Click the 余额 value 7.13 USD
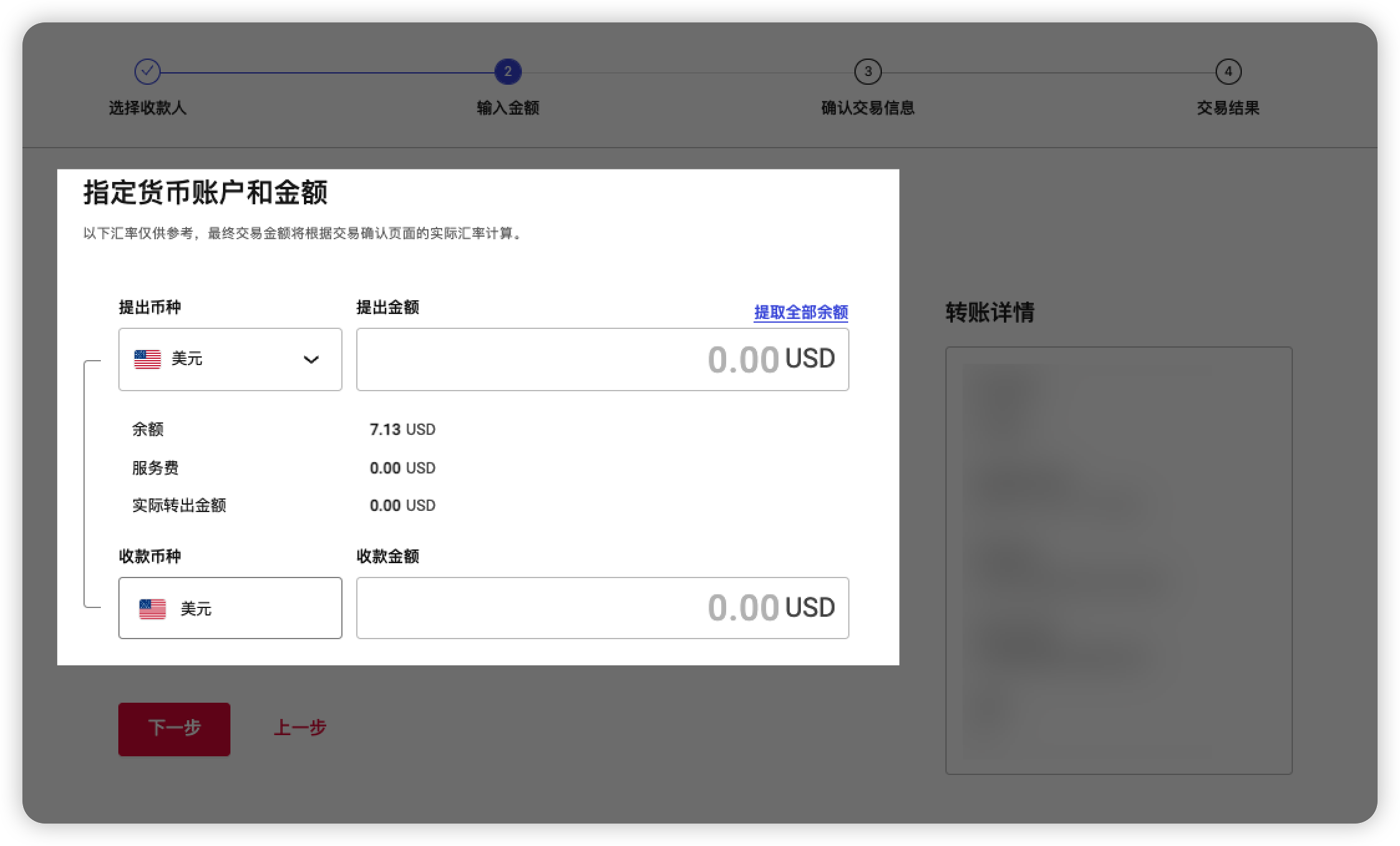The image size is (1400, 846). click(x=402, y=429)
